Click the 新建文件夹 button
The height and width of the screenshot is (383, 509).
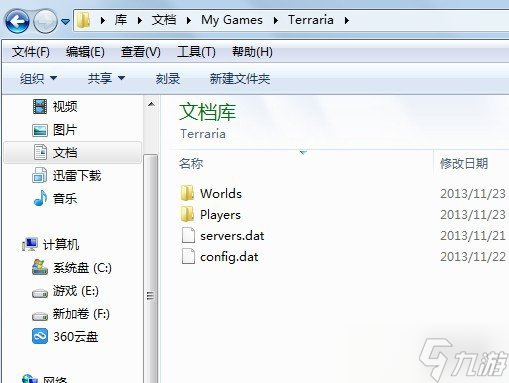[x=240, y=79]
